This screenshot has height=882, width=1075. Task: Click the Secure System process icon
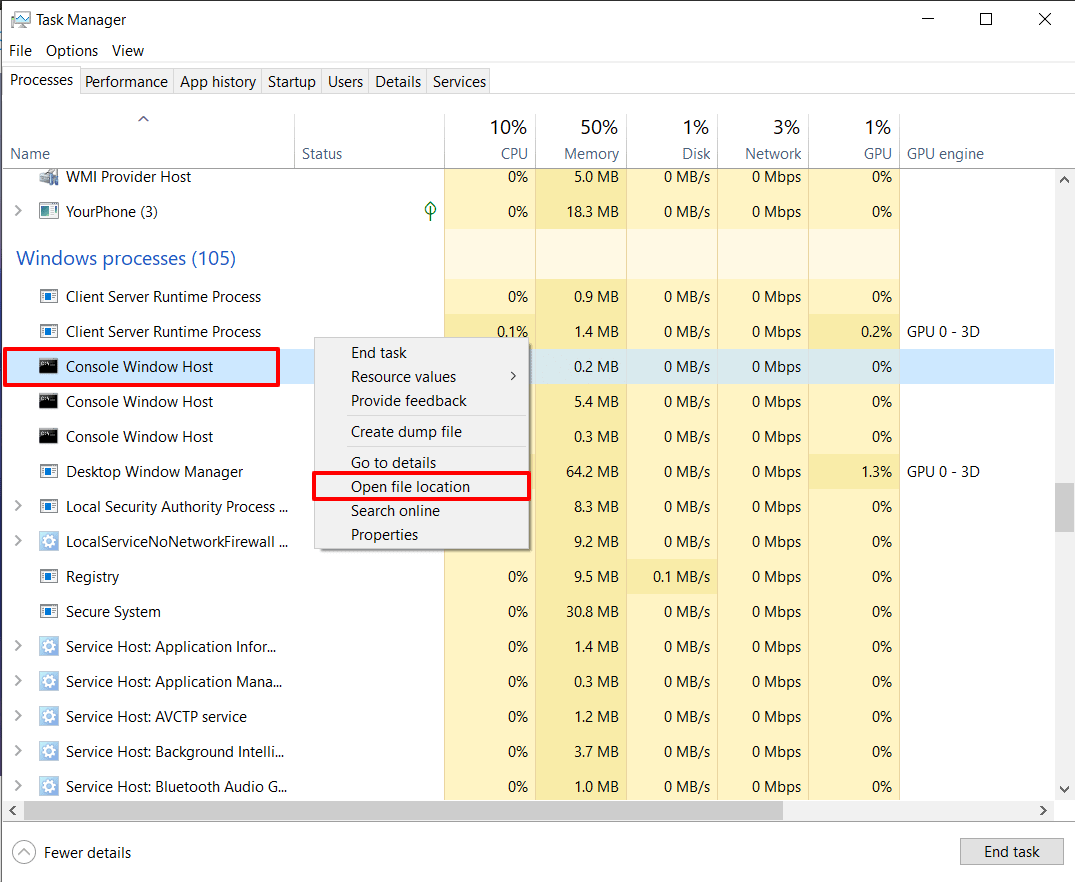point(49,611)
